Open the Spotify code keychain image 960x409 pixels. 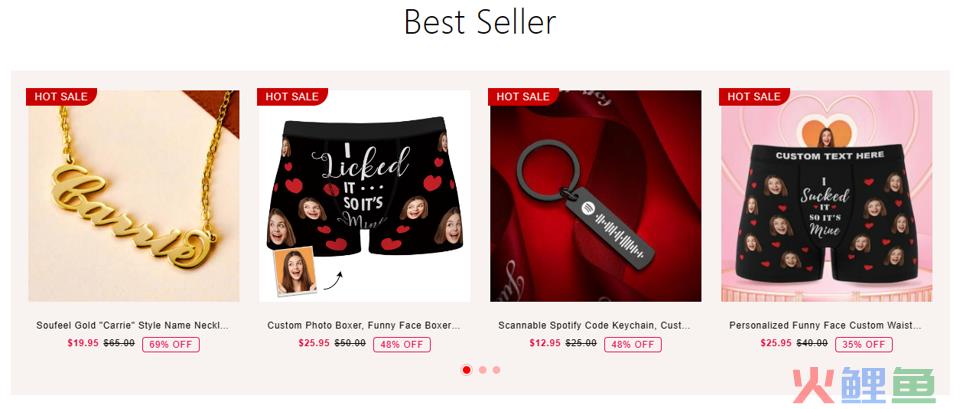596,196
